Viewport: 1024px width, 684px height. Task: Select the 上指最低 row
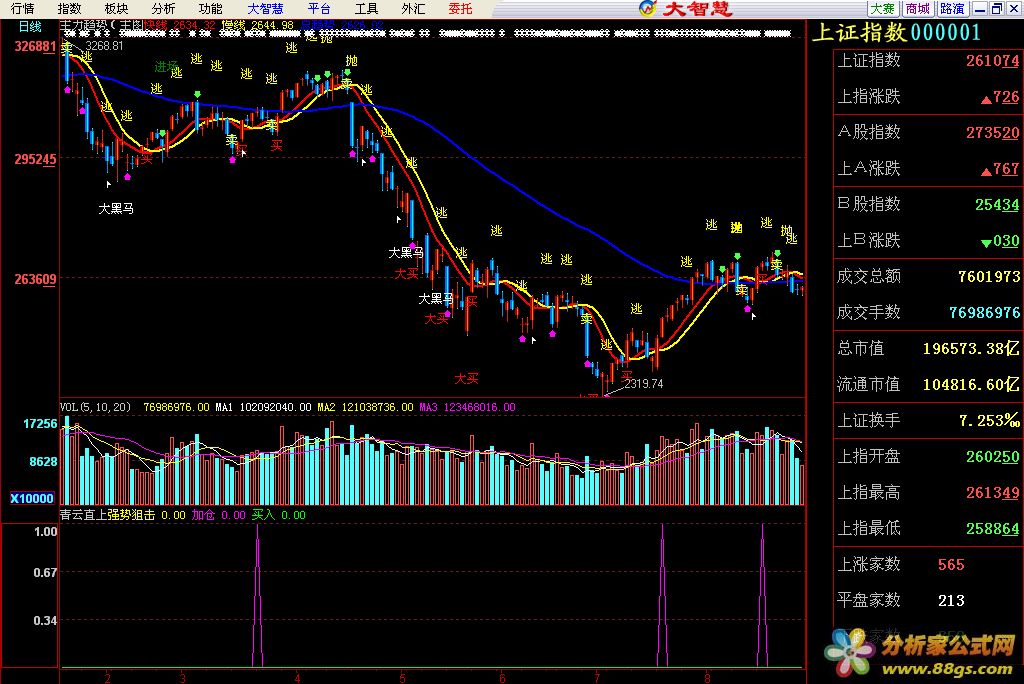coord(927,528)
